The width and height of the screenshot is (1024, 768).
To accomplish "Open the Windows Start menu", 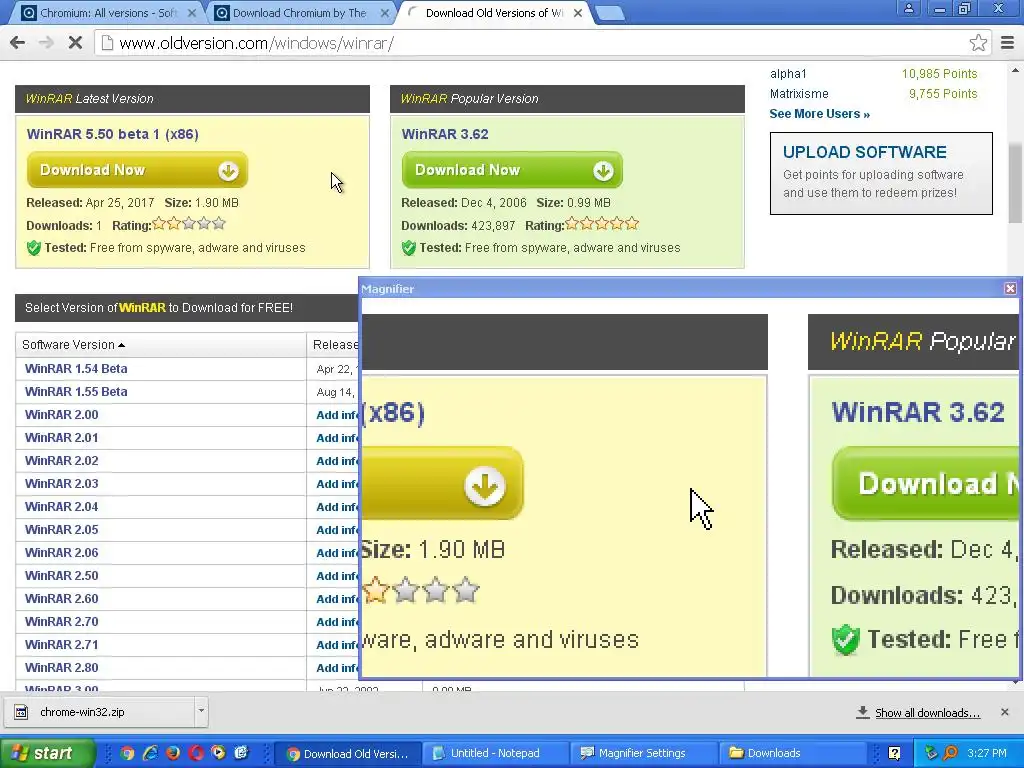I will (47, 753).
